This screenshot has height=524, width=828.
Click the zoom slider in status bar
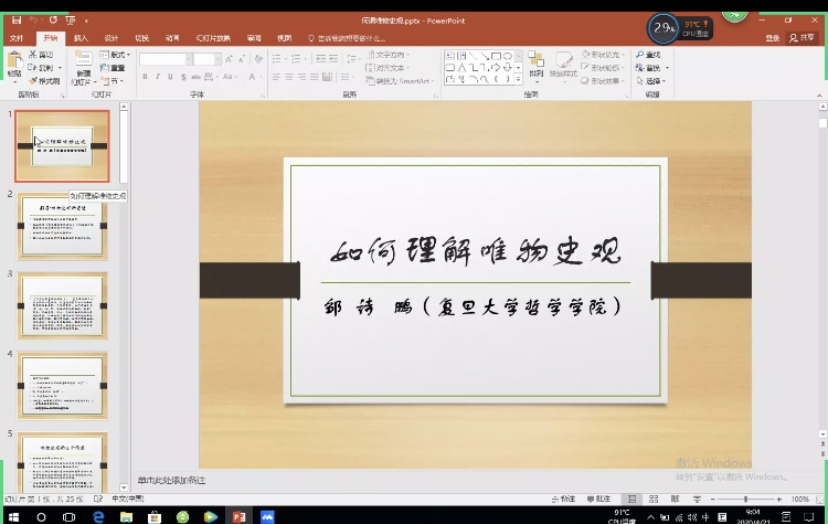745,499
